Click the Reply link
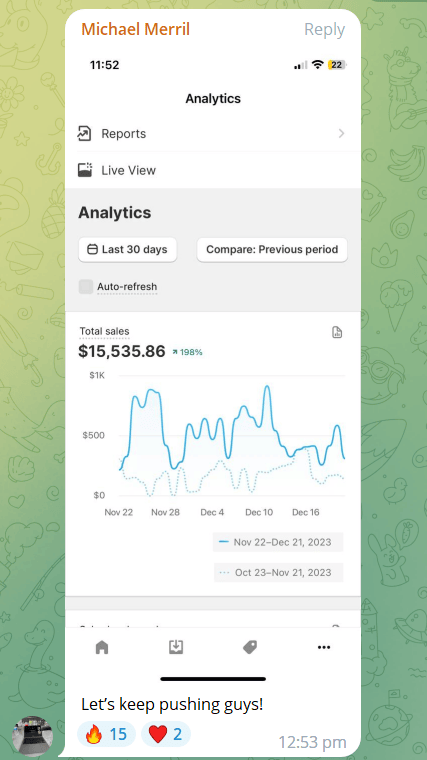This screenshot has width=427, height=760. tap(324, 30)
